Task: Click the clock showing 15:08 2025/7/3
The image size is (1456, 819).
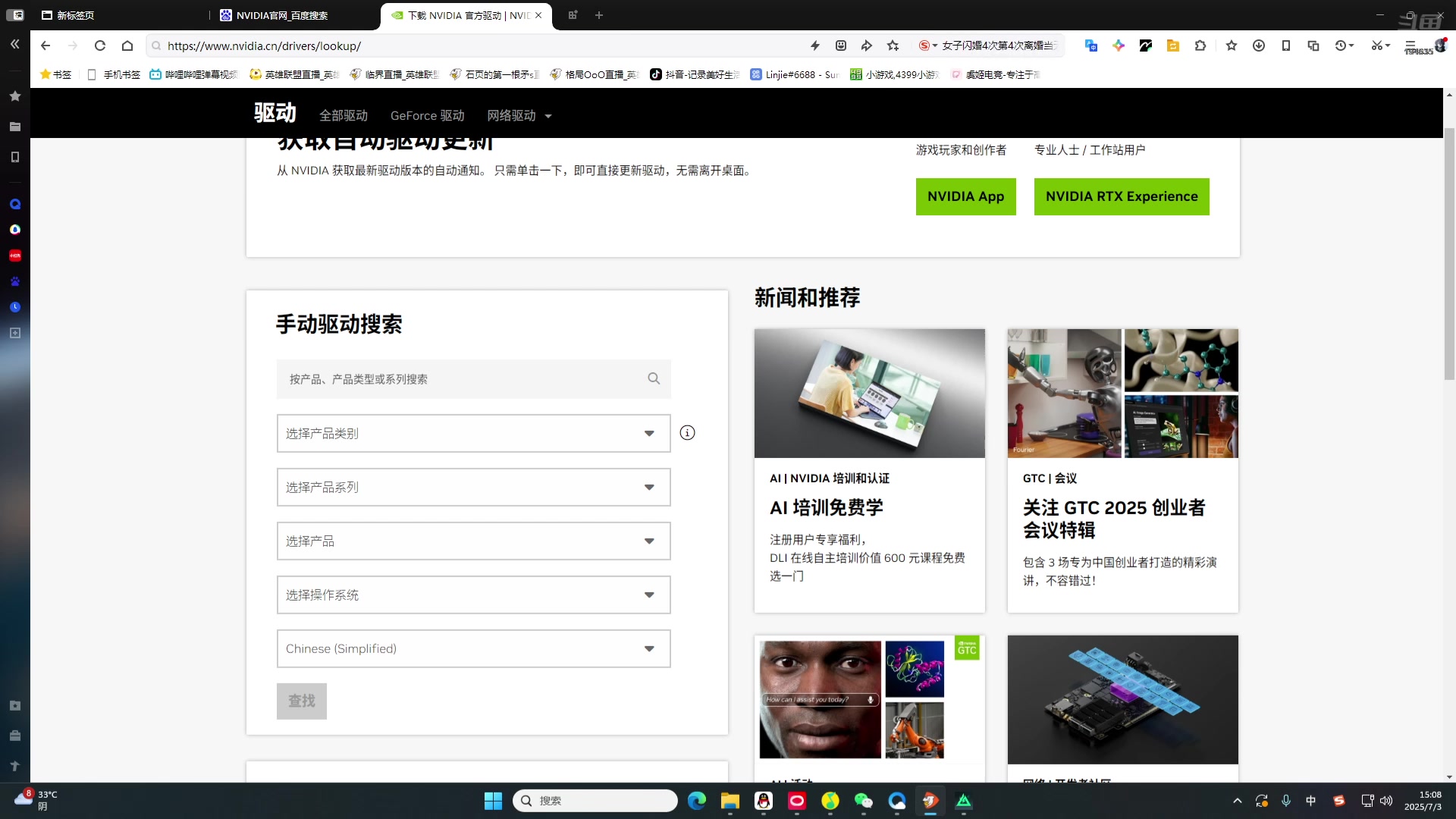Action: pos(1423,801)
